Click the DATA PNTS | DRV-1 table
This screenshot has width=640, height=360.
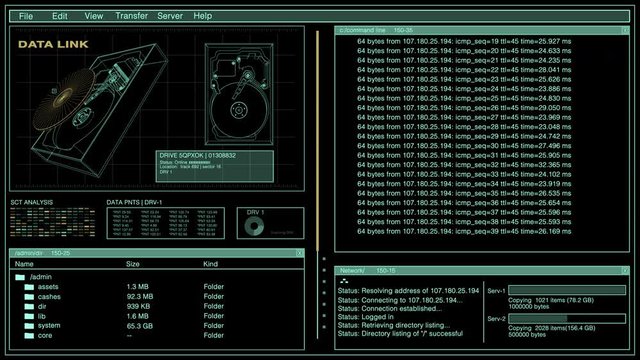click(165, 223)
